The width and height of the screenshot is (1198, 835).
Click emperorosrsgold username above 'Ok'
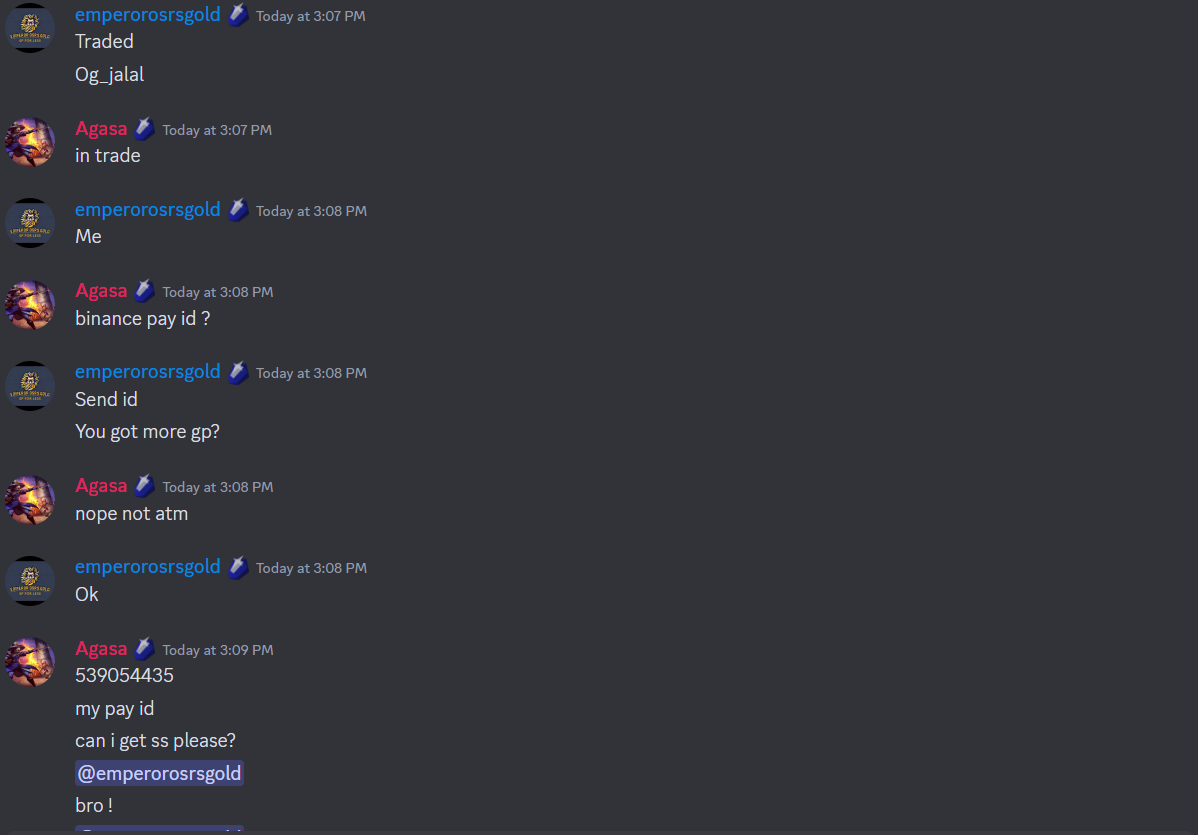(147, 567)
